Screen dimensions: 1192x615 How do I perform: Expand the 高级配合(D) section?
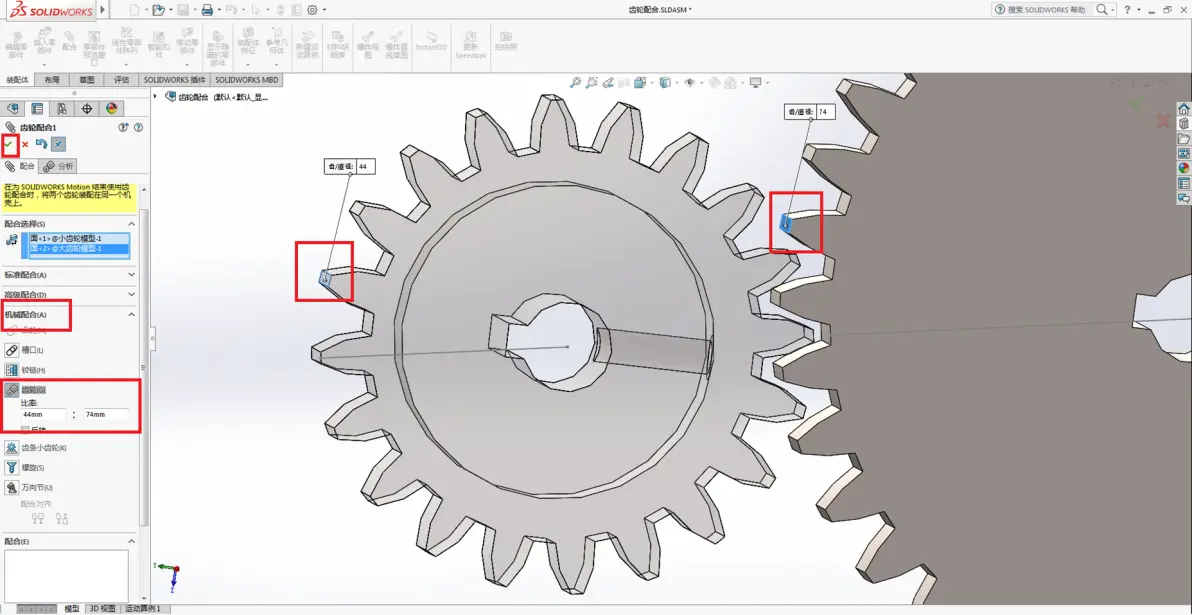pyautogui.click(x=132, y=294)
